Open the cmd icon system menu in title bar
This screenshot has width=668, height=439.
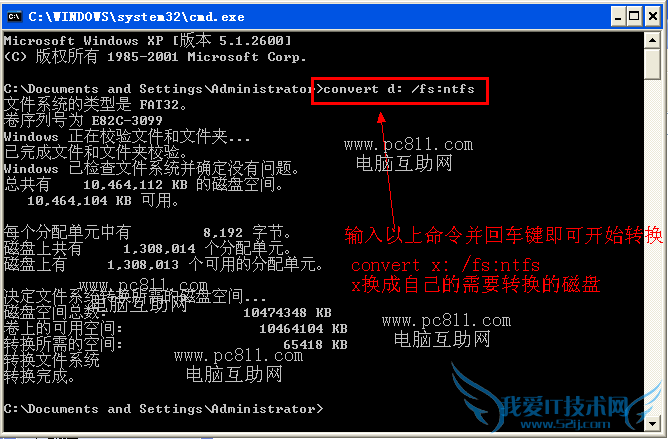coord(14,17)
